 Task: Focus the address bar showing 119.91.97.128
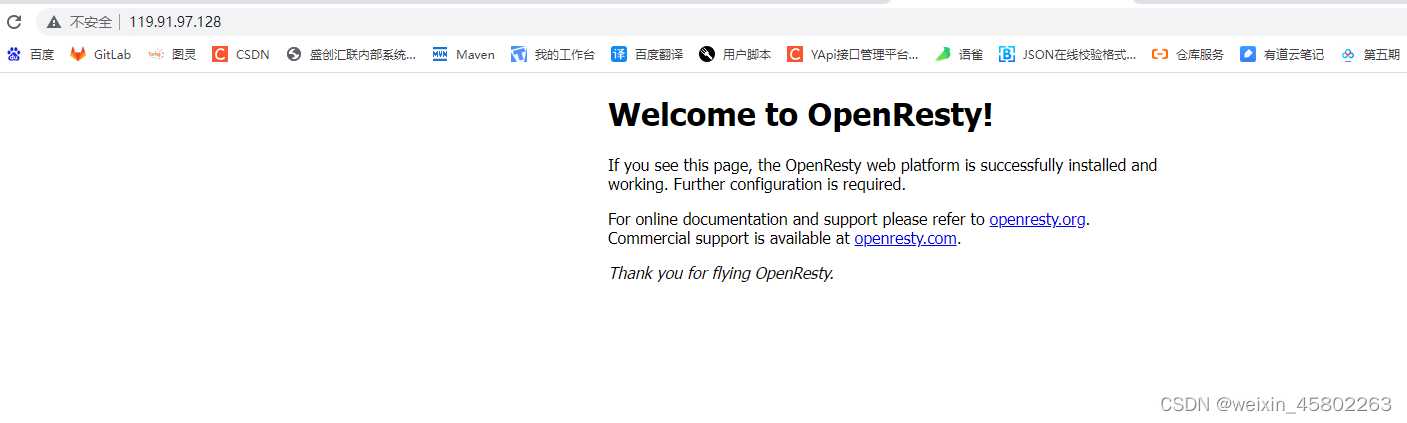(720, 21)
